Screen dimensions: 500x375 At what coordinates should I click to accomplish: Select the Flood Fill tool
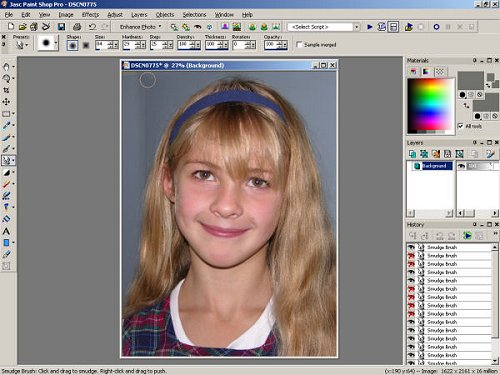(6, 219)
